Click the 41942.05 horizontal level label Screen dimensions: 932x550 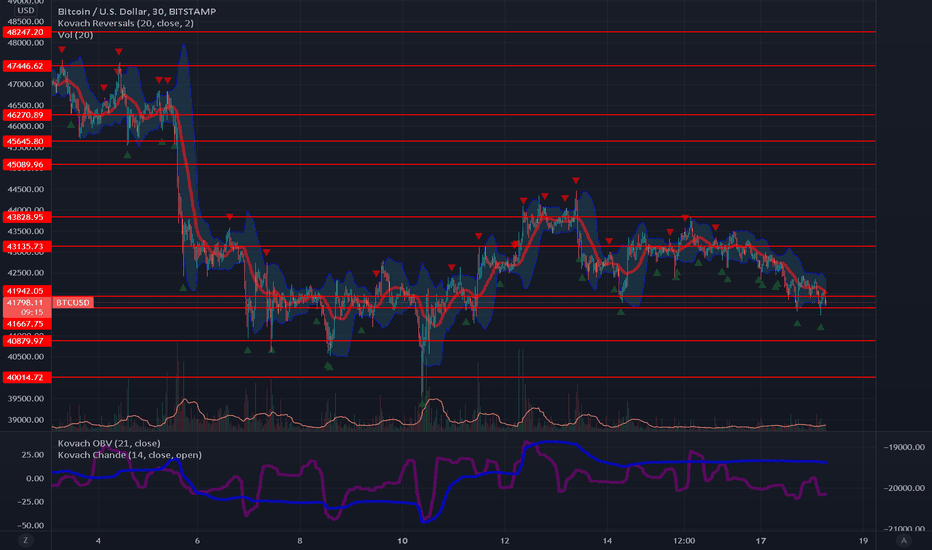(26, 291)
